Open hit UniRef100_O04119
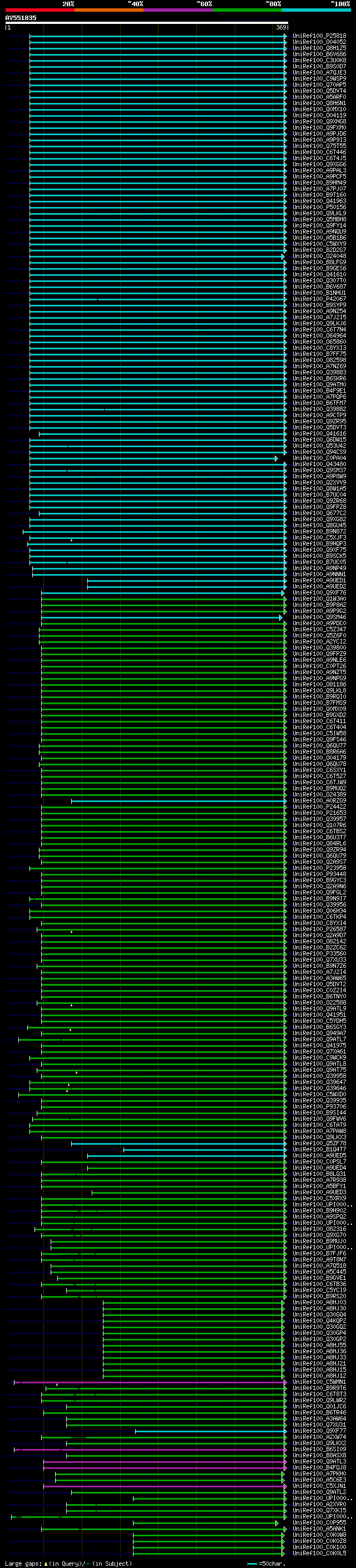356x1568 pixels. (x=319, y=116)
